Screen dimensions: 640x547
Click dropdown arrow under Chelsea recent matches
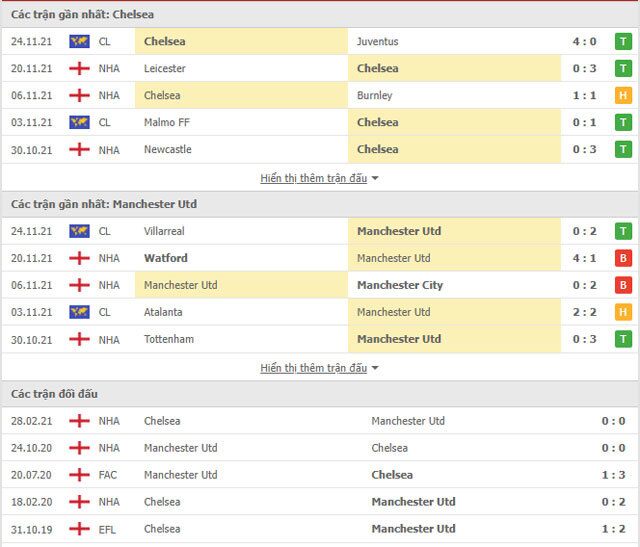point(375,179)
